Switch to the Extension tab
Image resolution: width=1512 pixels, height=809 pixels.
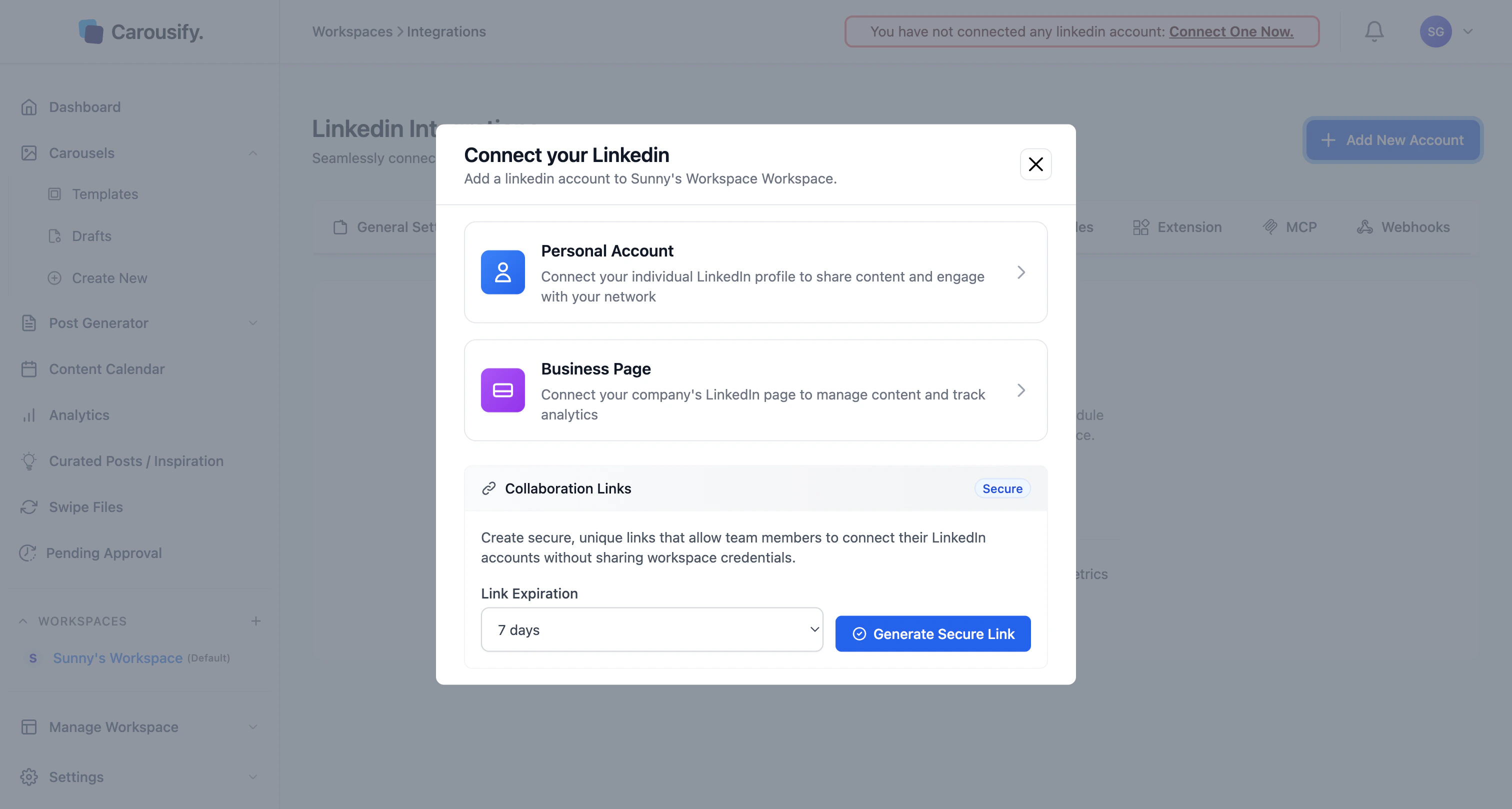[1177, 227]
